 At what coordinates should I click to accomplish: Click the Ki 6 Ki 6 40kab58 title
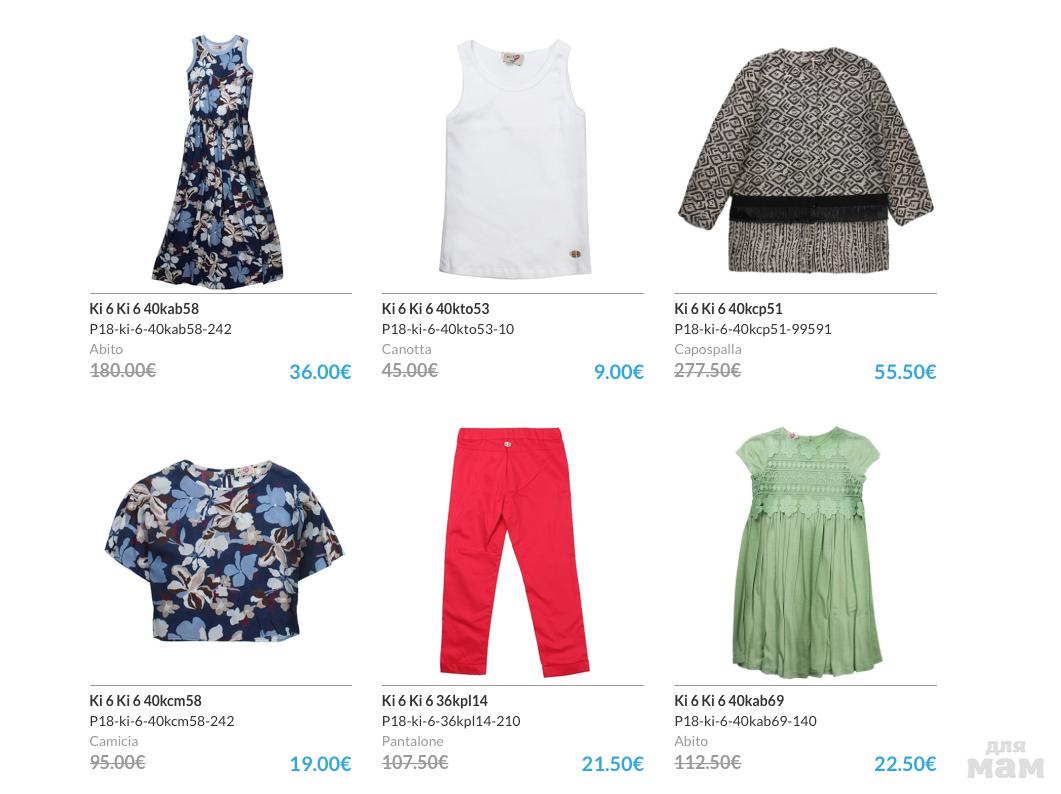click(144, 309)
